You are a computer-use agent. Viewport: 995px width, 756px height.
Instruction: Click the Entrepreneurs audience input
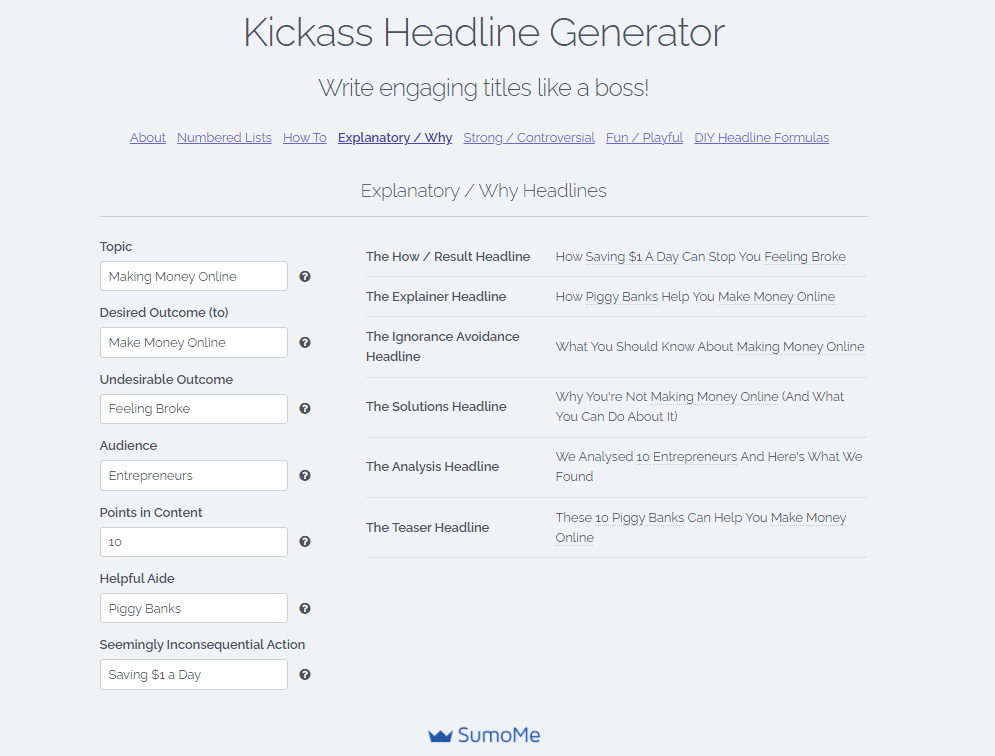194,475
